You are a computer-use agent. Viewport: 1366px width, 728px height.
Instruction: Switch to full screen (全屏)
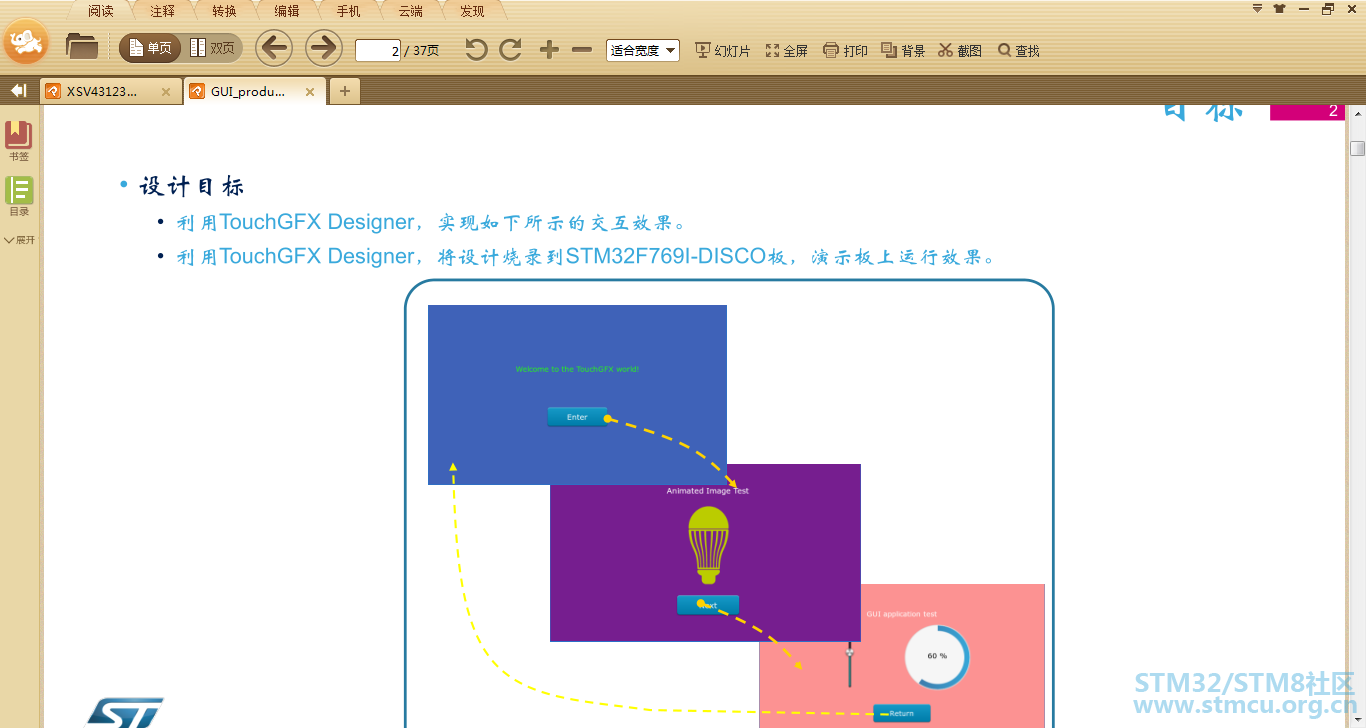(787, 50)
